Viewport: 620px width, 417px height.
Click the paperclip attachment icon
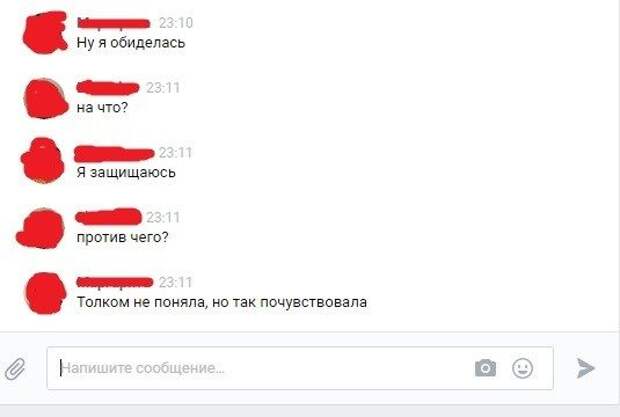tap(15, 368)
